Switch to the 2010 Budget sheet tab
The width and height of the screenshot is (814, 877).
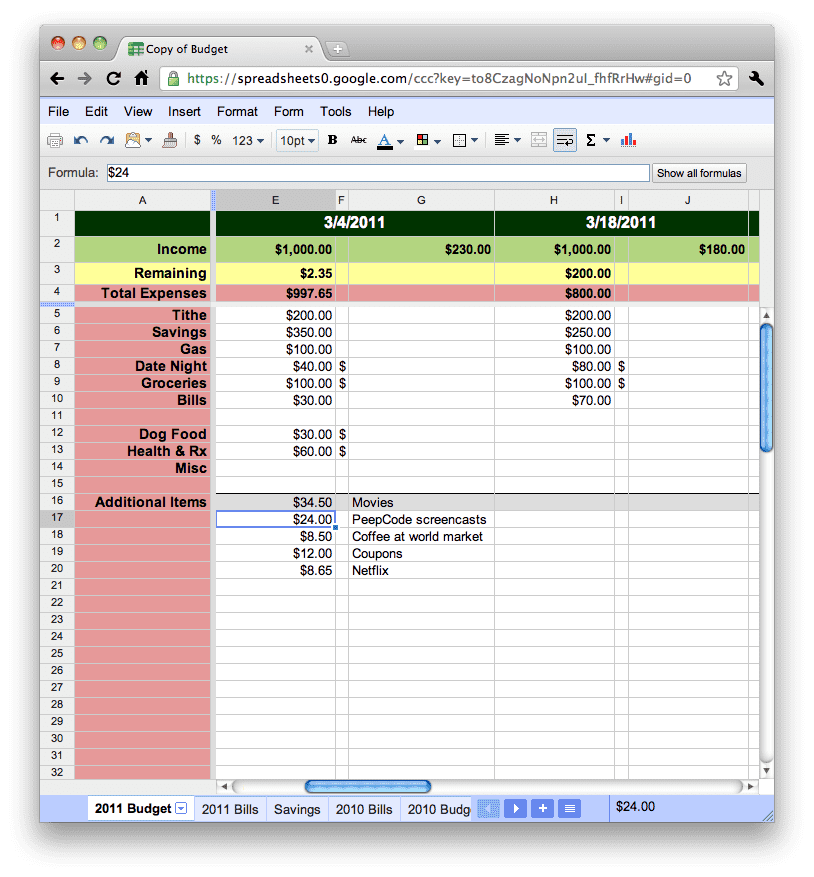coord(438,809)
